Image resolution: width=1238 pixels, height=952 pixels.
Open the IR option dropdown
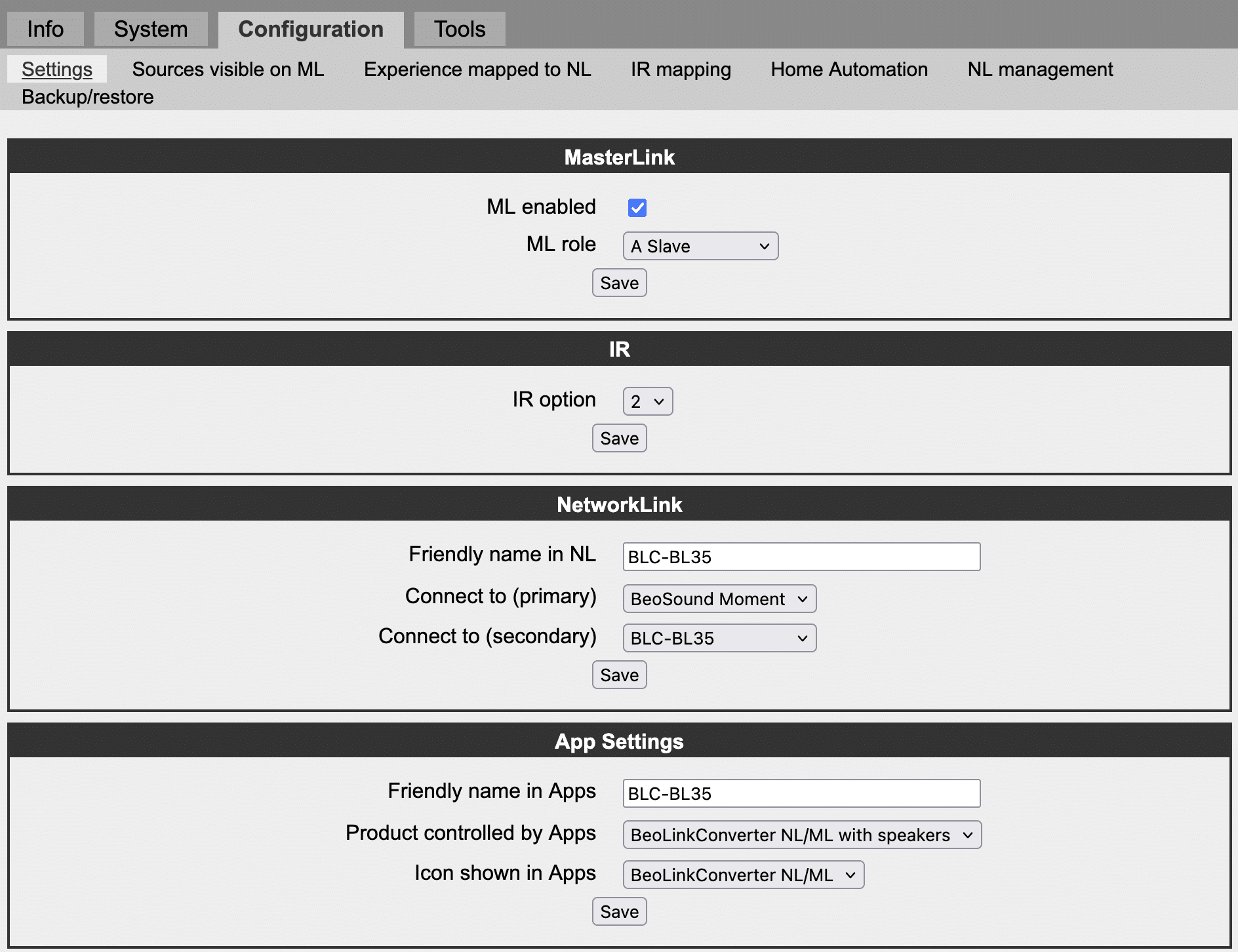pyautogui.click(x=648, y=401)
